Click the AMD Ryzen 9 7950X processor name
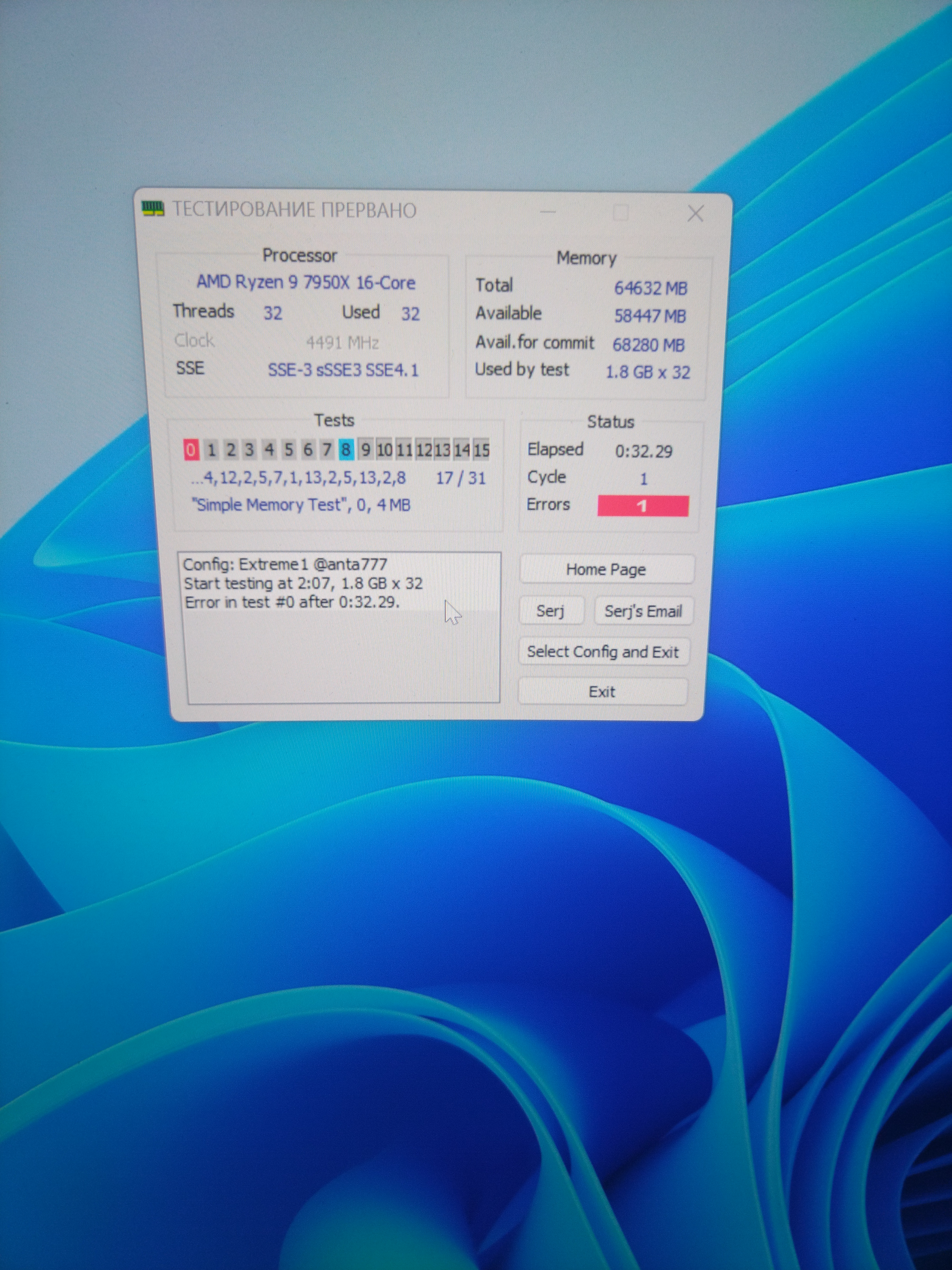 (306, 282)
